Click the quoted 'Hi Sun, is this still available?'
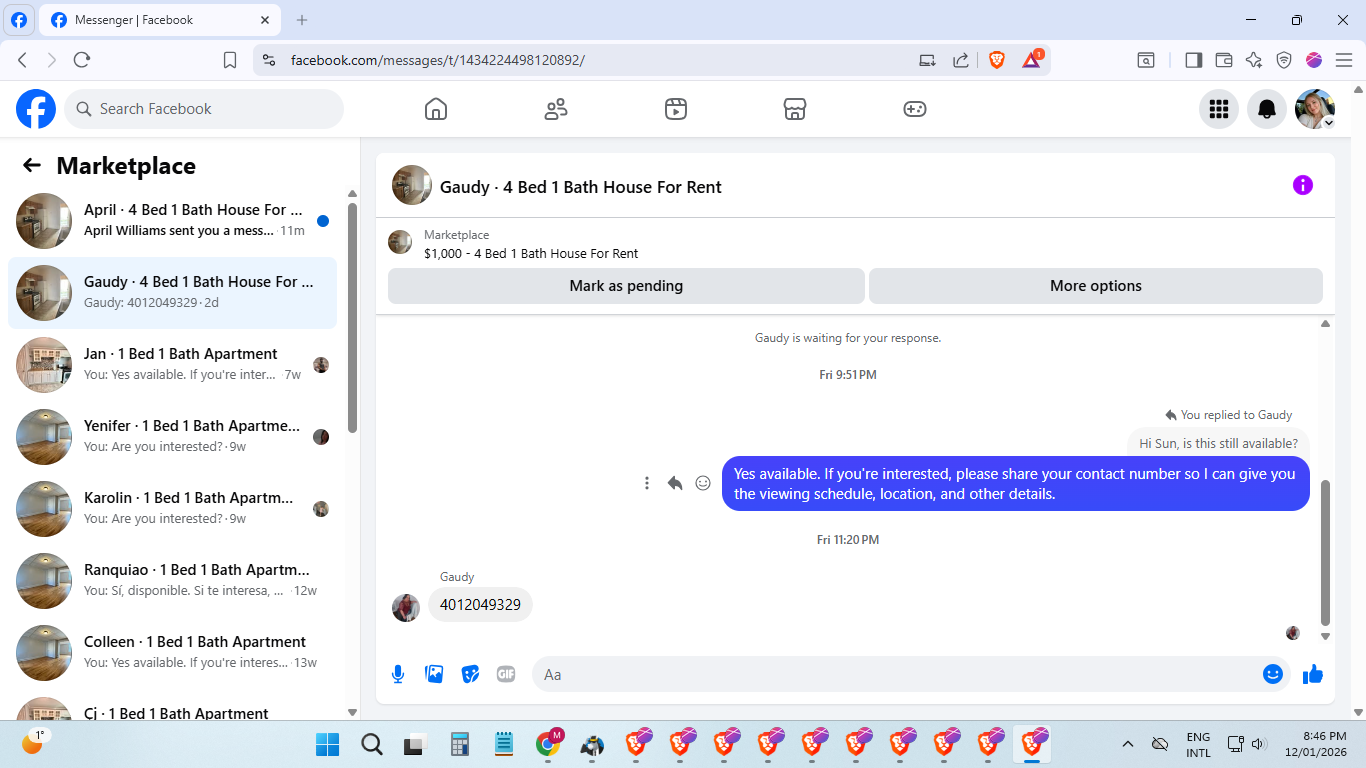The image size is (1366, 768). click(1218, 443)
